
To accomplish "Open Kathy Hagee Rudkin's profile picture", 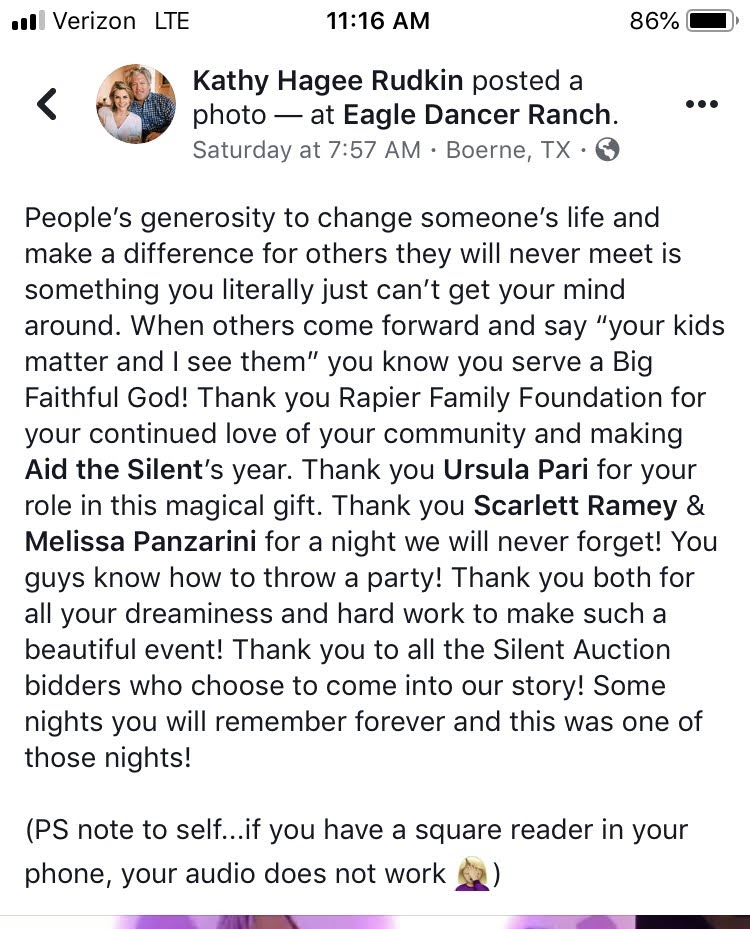I will (x=136, y=104).
